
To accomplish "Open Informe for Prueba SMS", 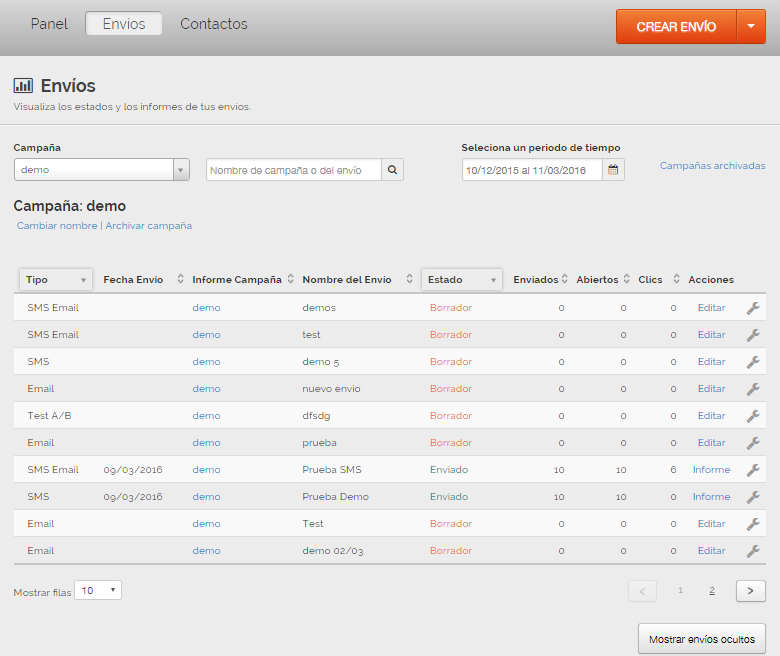I will [x=711, y=469].
